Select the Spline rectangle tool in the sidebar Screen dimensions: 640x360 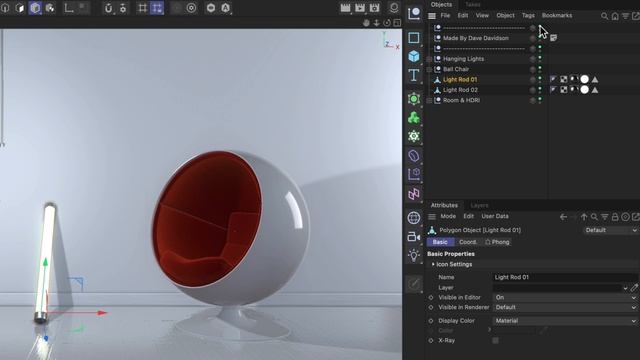point(414,38)
